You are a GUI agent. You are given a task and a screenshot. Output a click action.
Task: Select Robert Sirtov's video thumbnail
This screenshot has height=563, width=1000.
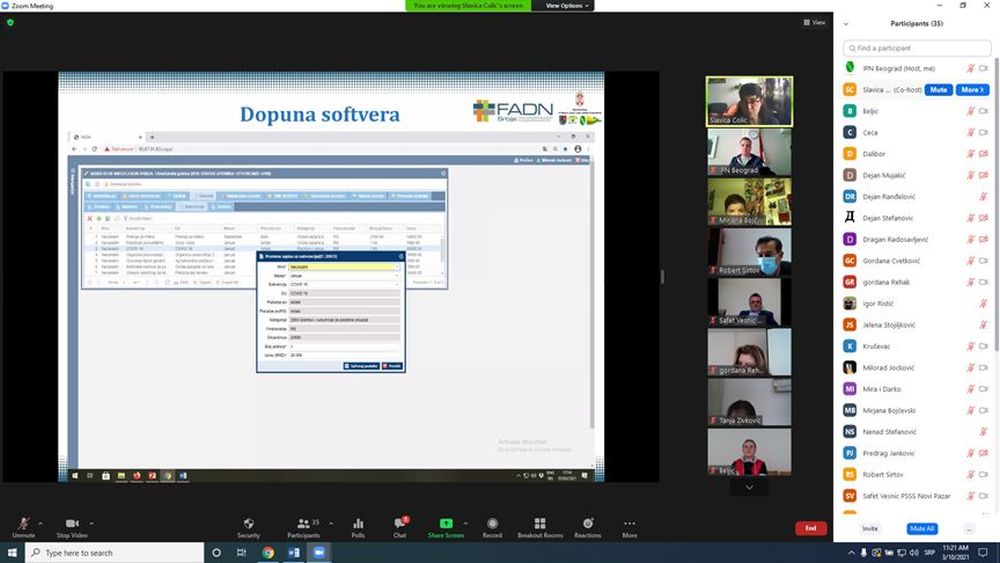(749, 252)
